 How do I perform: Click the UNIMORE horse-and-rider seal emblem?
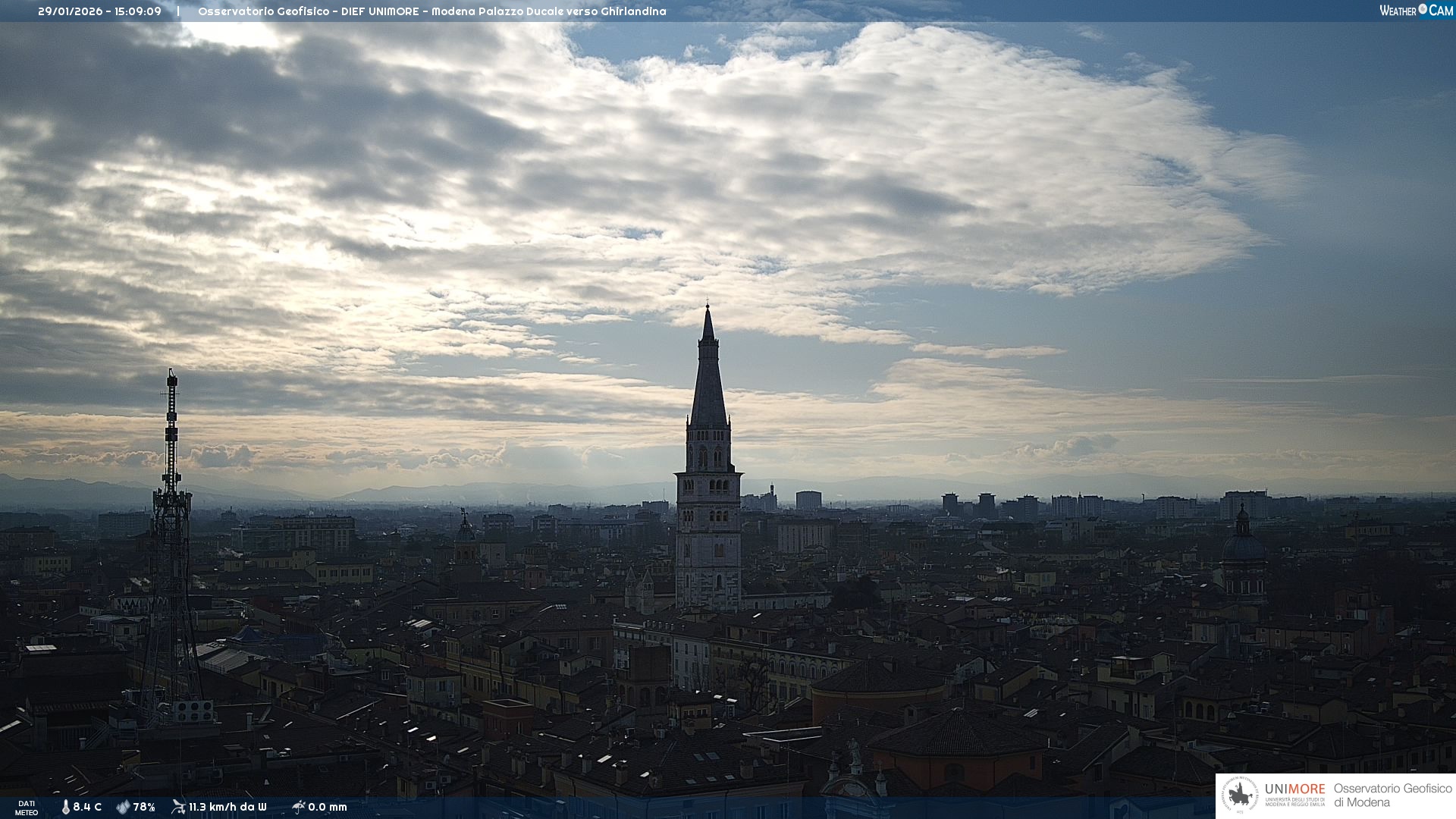[x=1240, y=795]
